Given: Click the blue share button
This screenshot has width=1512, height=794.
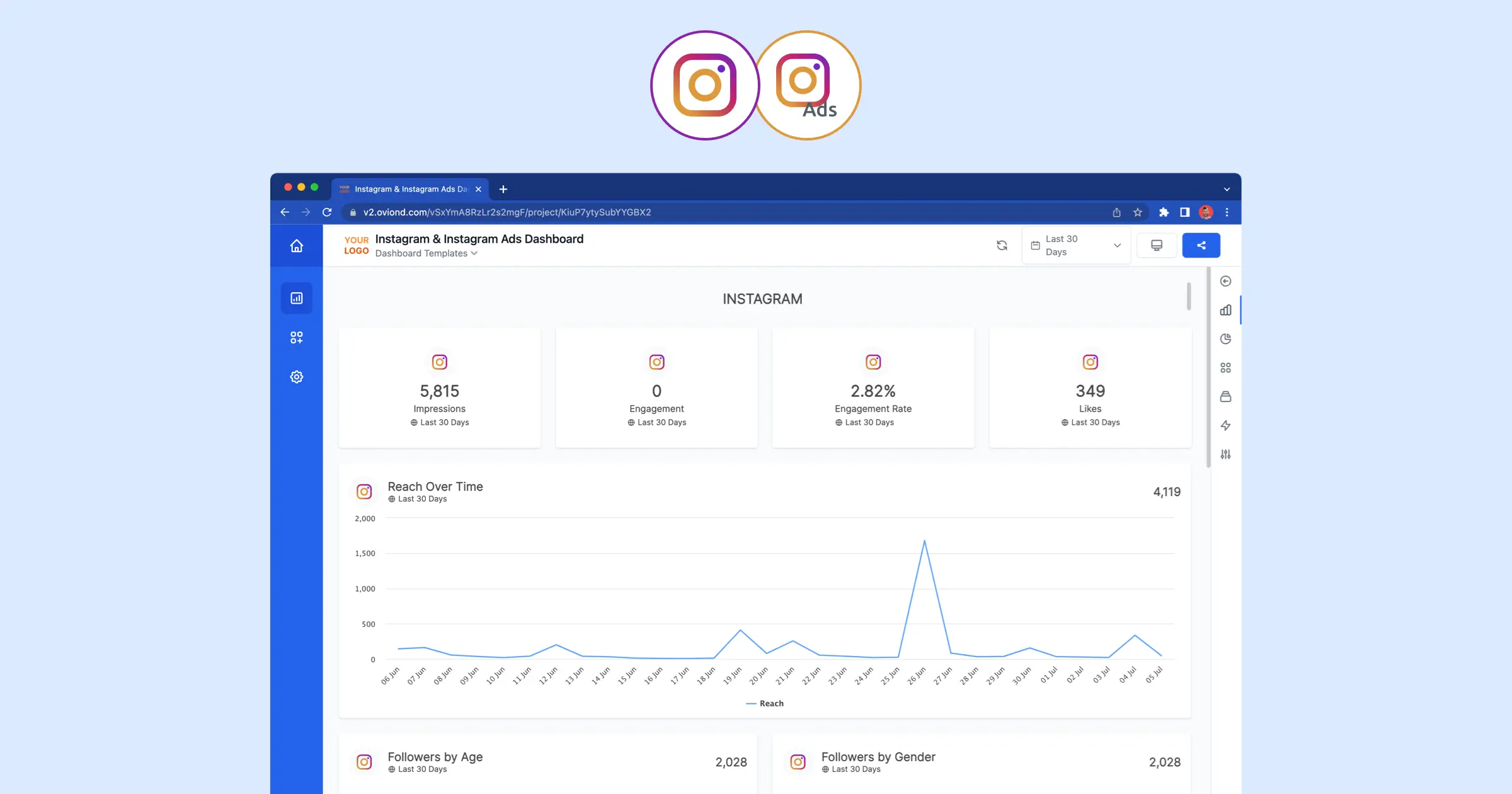Looking at the screenshot, I should (1201, 245).
